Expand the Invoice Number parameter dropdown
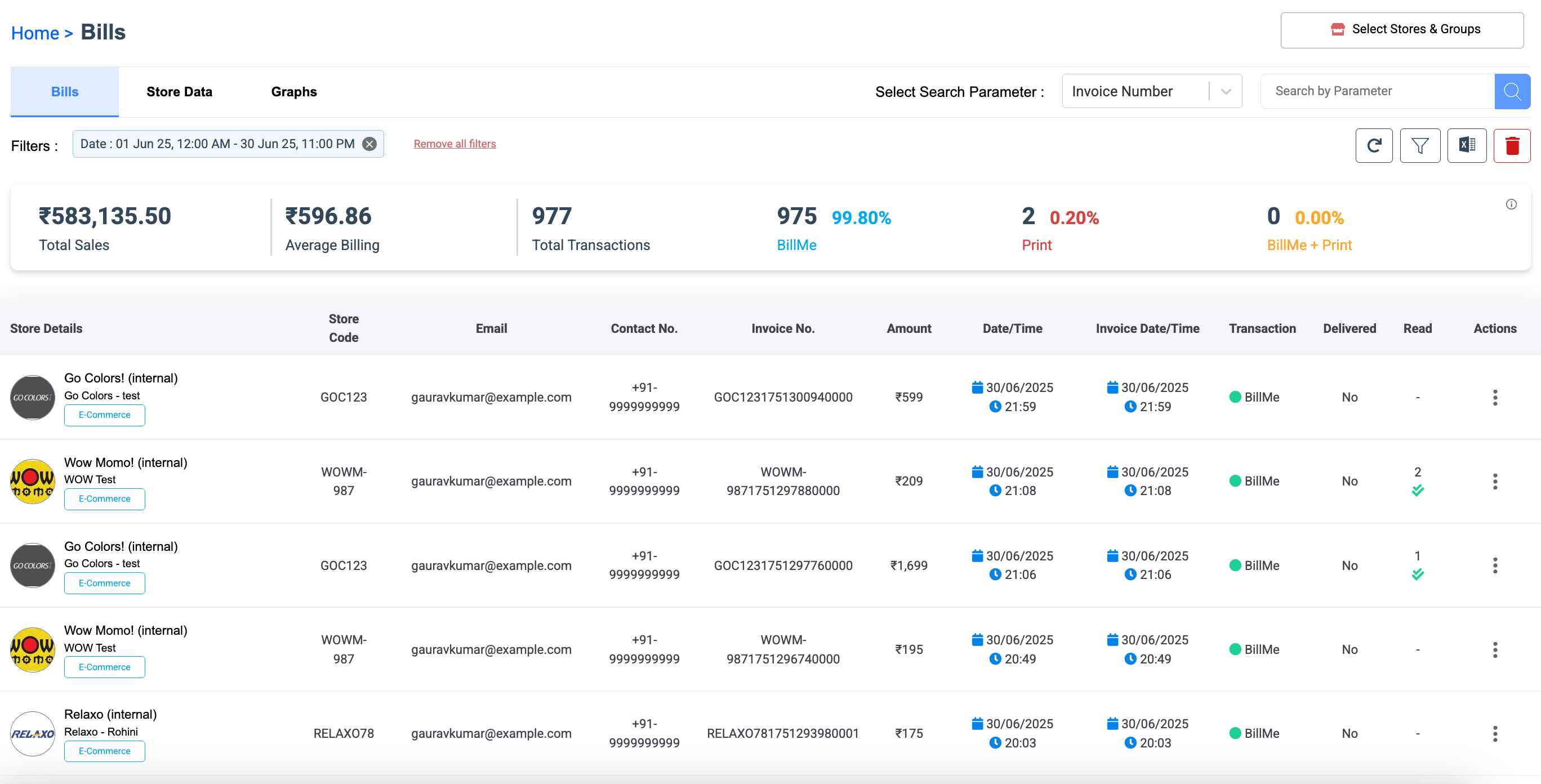Image resolution: width=1541 pixels, height=784 pixels. [x=1225, y=91]
